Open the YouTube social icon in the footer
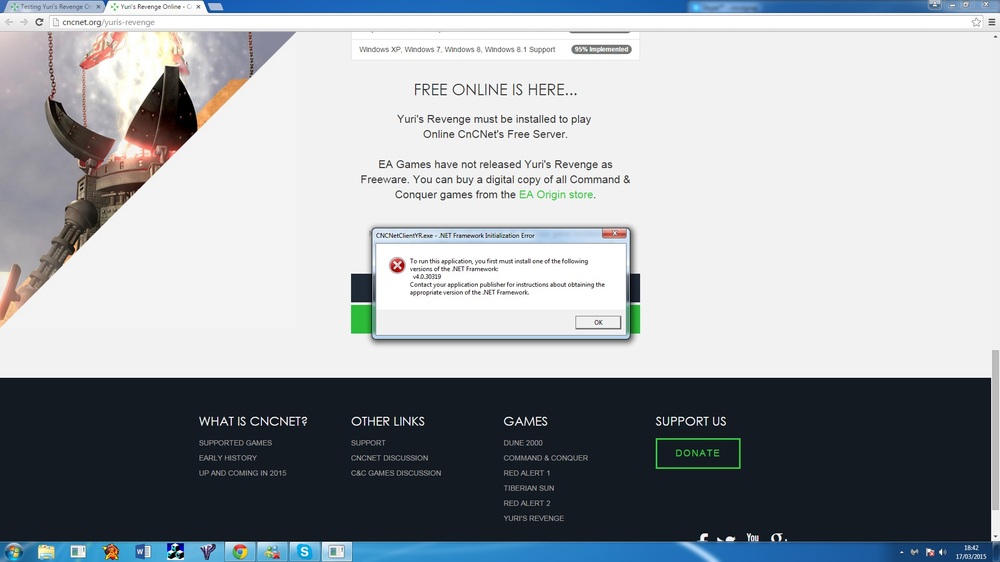This screenshot has height=562, width=1000. pos(752,539)
